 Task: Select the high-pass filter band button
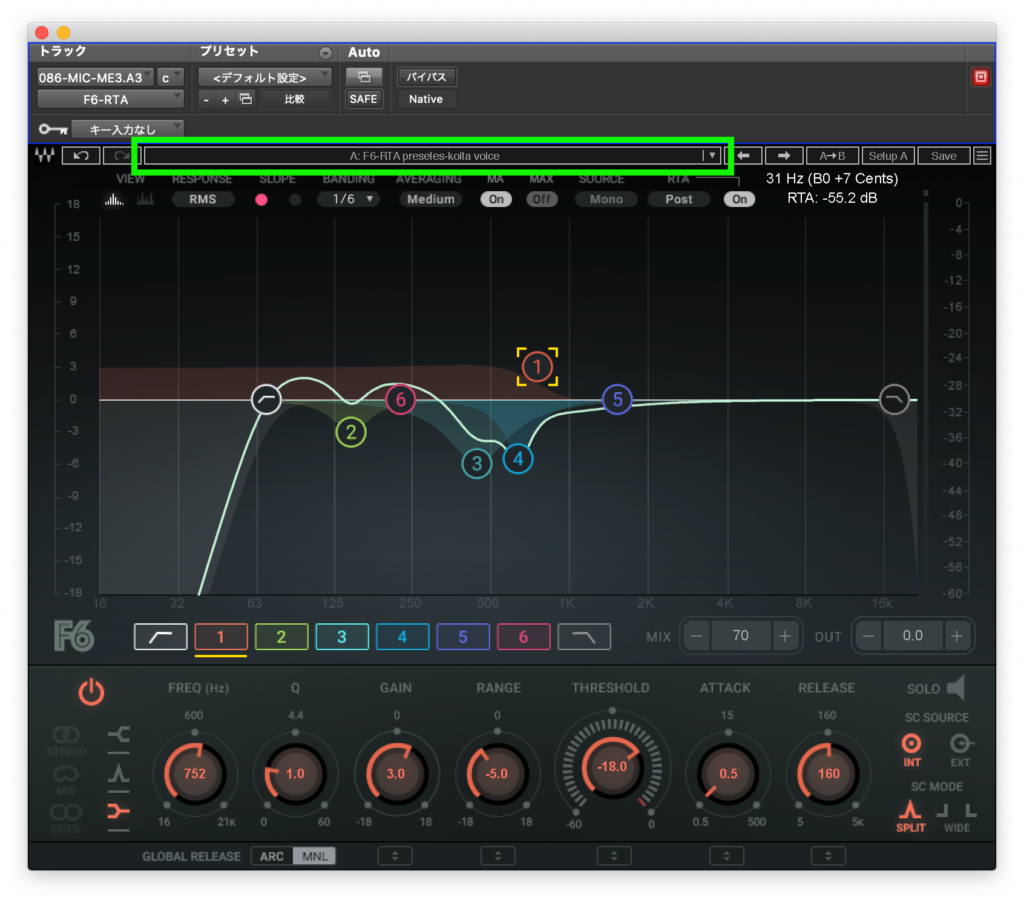[x=160, y=637]
